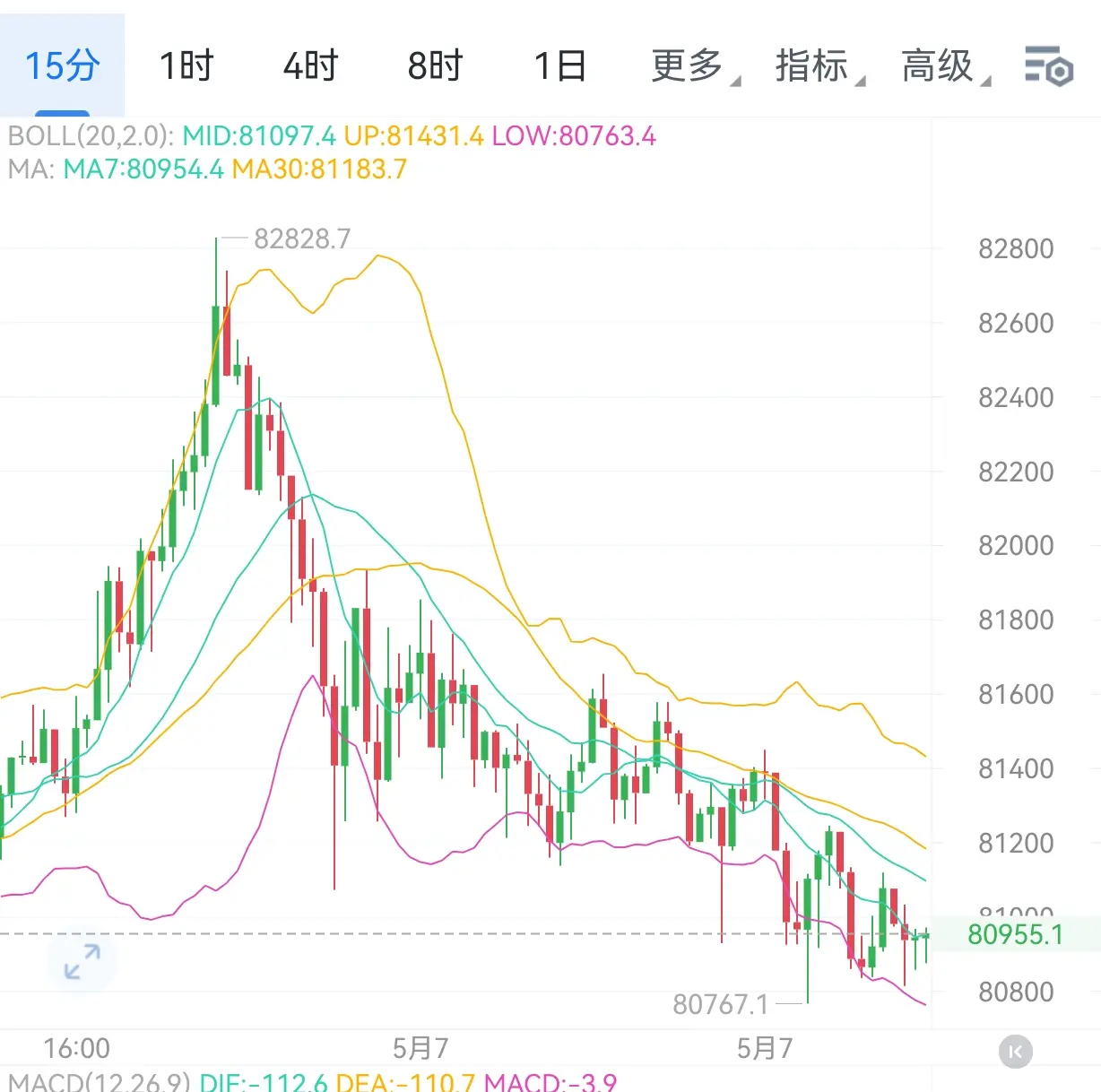This screenshot has height=1092, width=1101.
Task: Tap the DEA:-110.7 value
Action: tap(405, 1080)
